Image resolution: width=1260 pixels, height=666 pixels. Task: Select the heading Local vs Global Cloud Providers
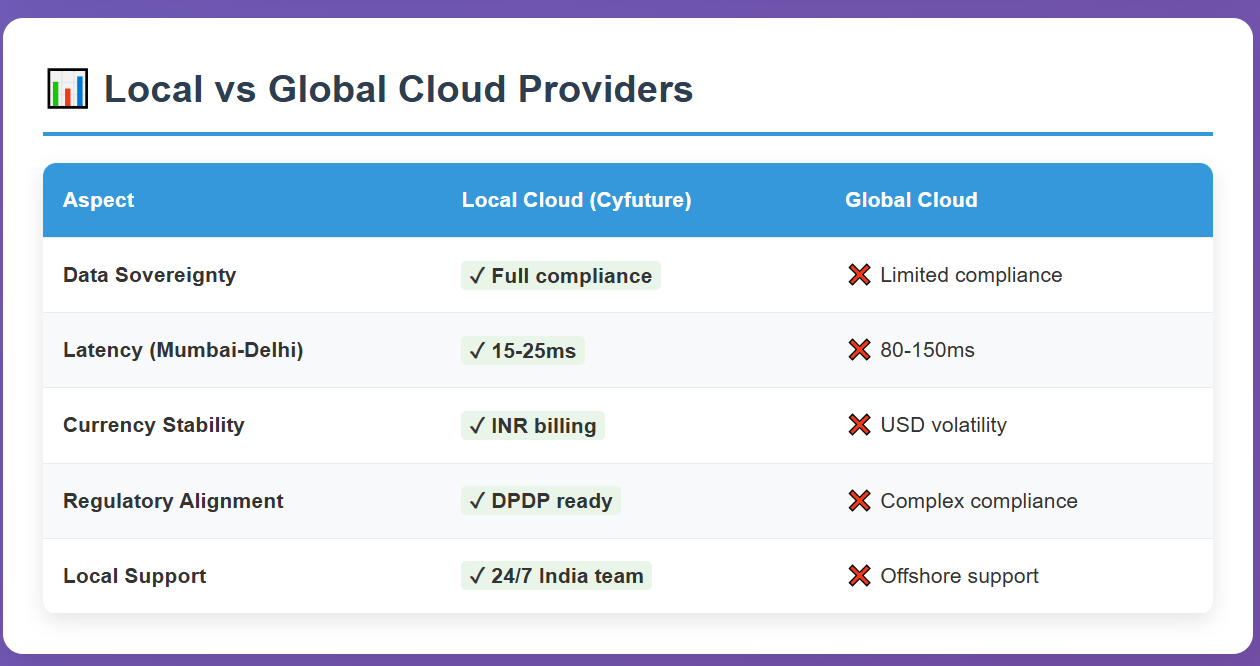click(x=399, y=89)
